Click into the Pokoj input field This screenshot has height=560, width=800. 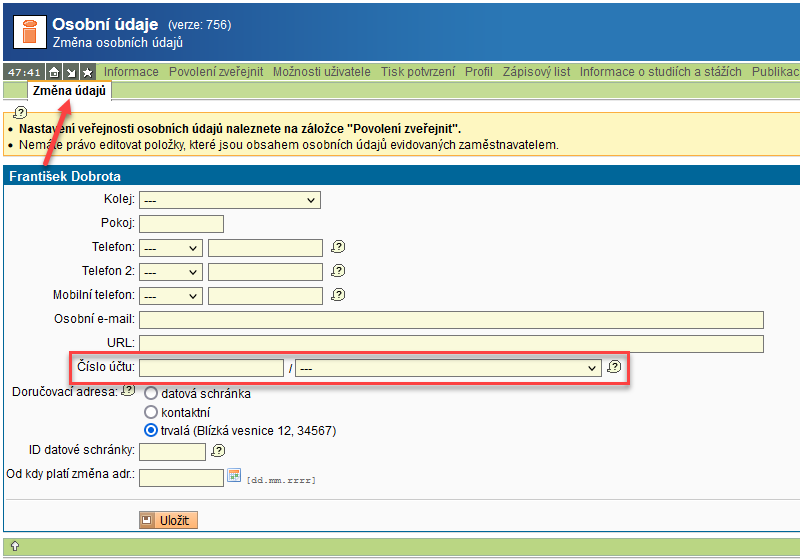181,224
